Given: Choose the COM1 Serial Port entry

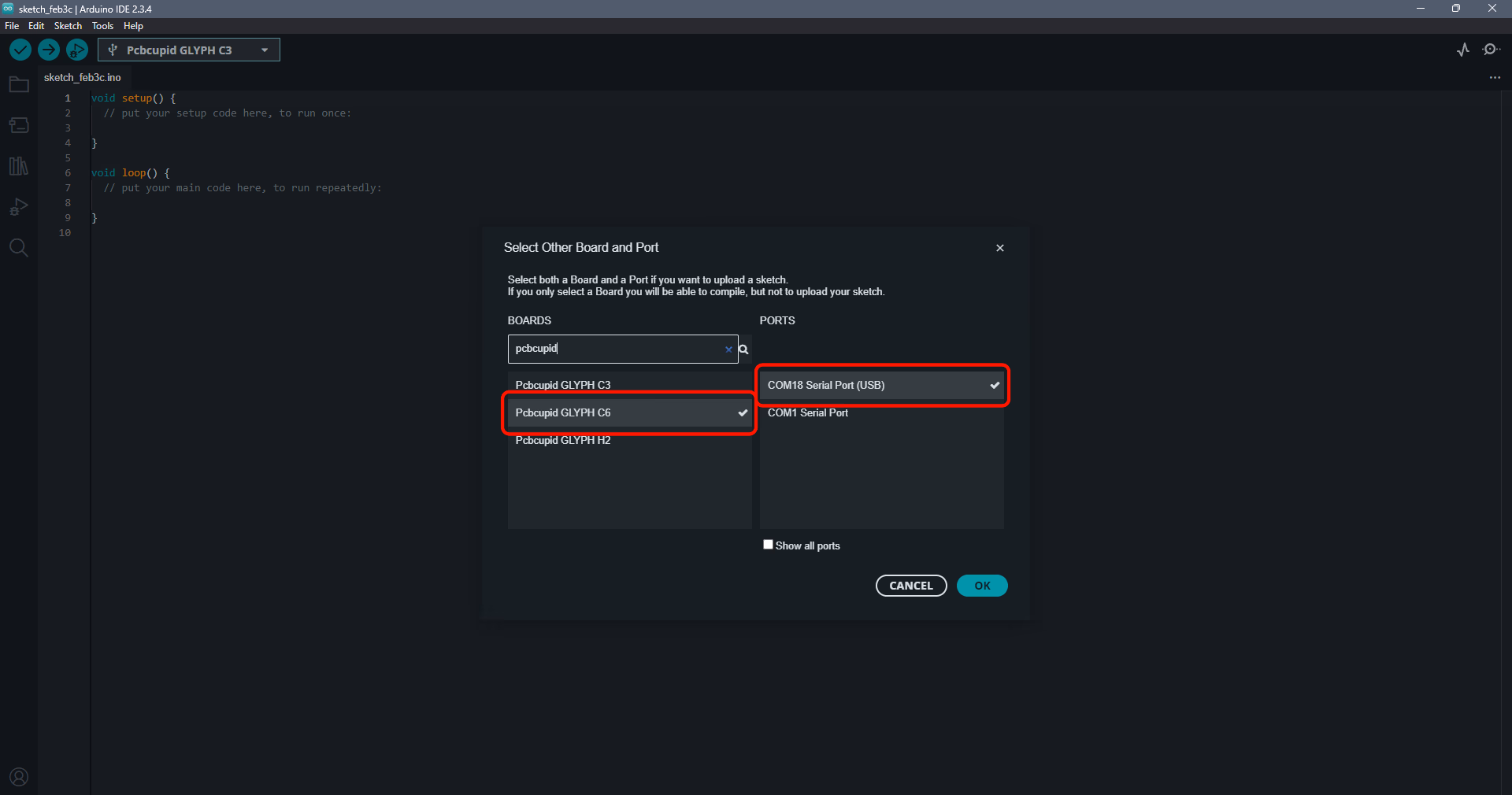Looking at the screenshot, I should [808, 413].
